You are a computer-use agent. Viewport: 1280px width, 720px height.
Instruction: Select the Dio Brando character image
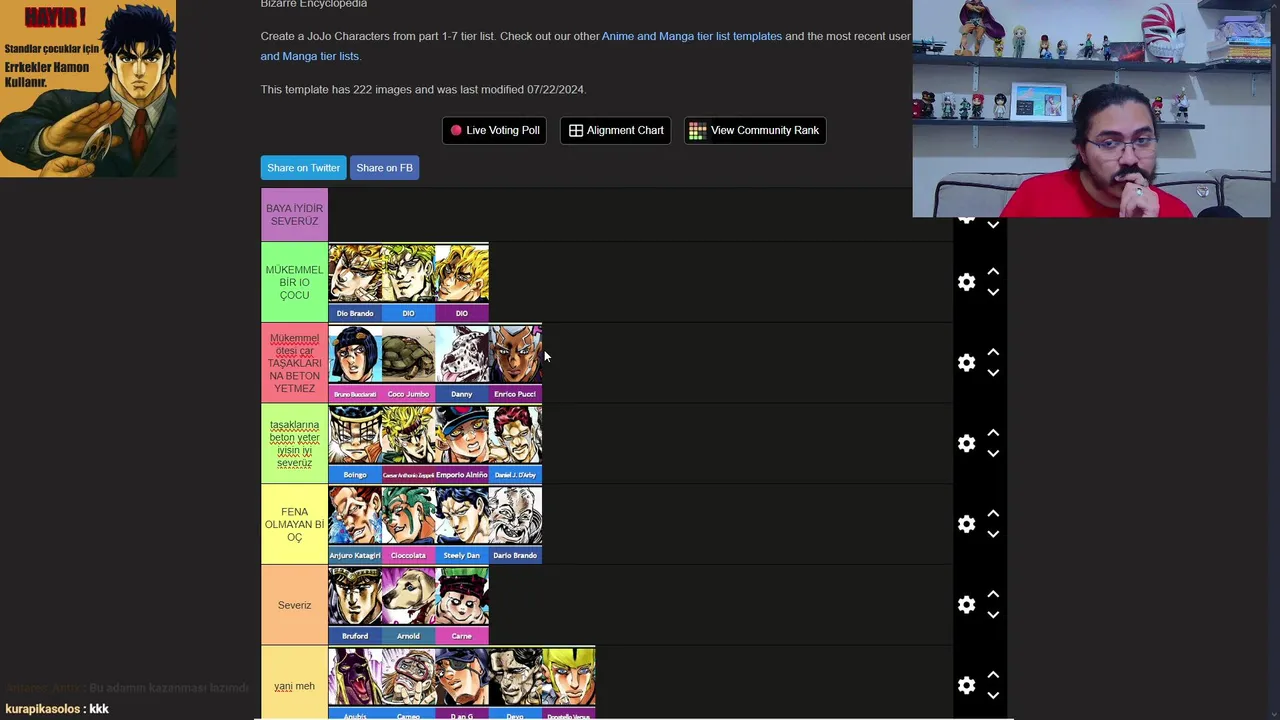point(355,282)
